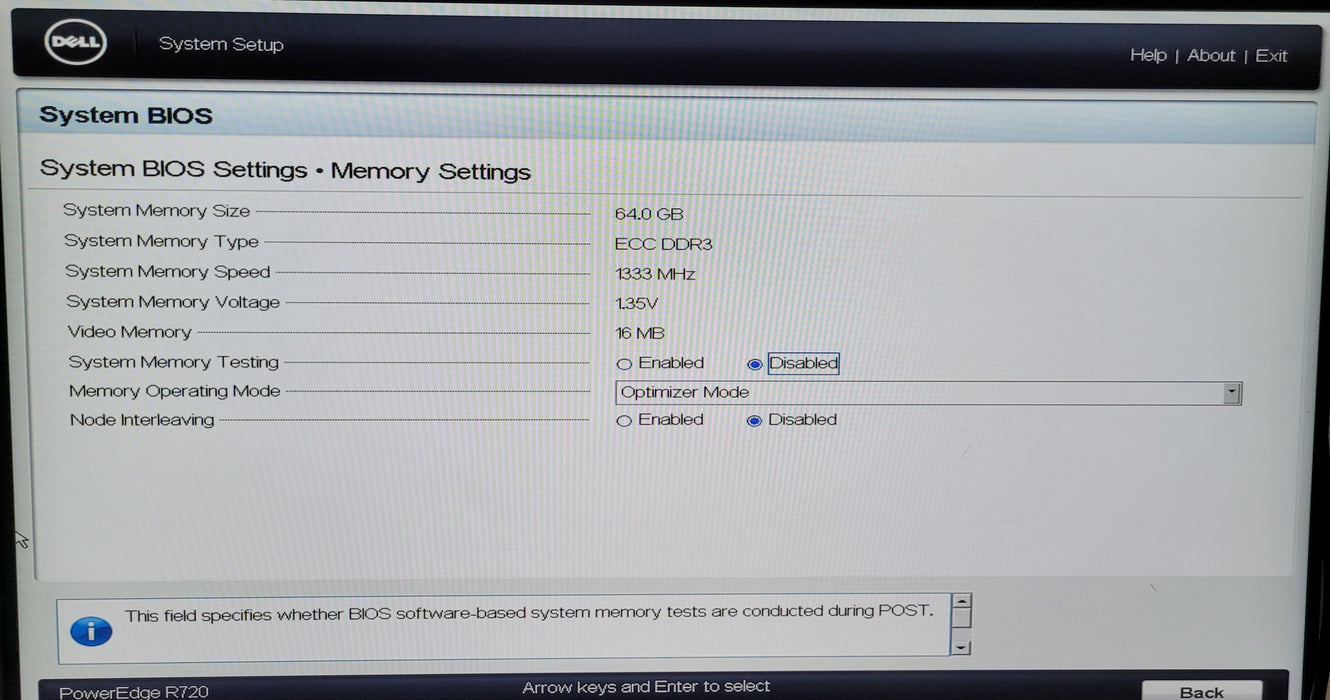This screenshot has width=1330, height=700.
Task: Click the 1333 MHz value
Action: coord(655,274)
